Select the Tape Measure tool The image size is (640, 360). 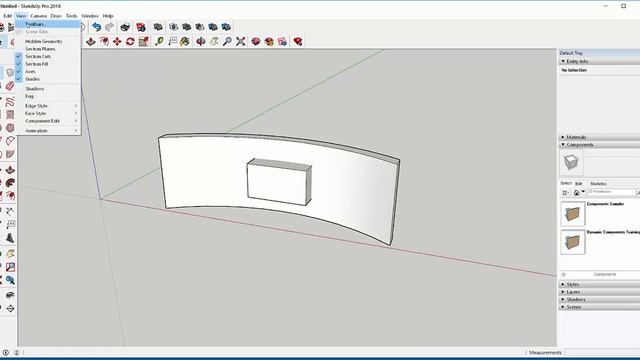tap(159, 41)
